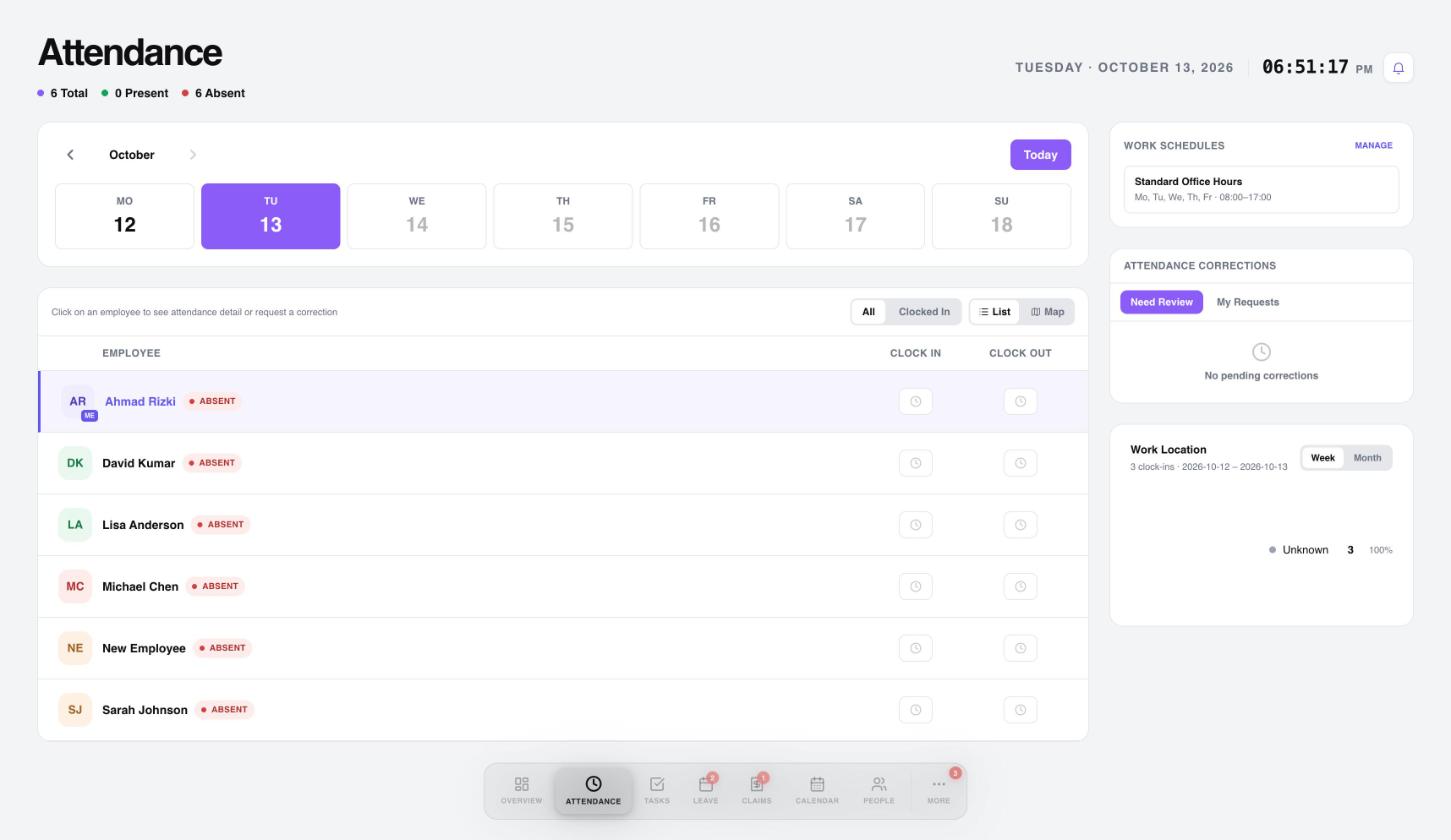
Task: Click New Employee's clock-out time icon
Action: [x=1020, y=648]
